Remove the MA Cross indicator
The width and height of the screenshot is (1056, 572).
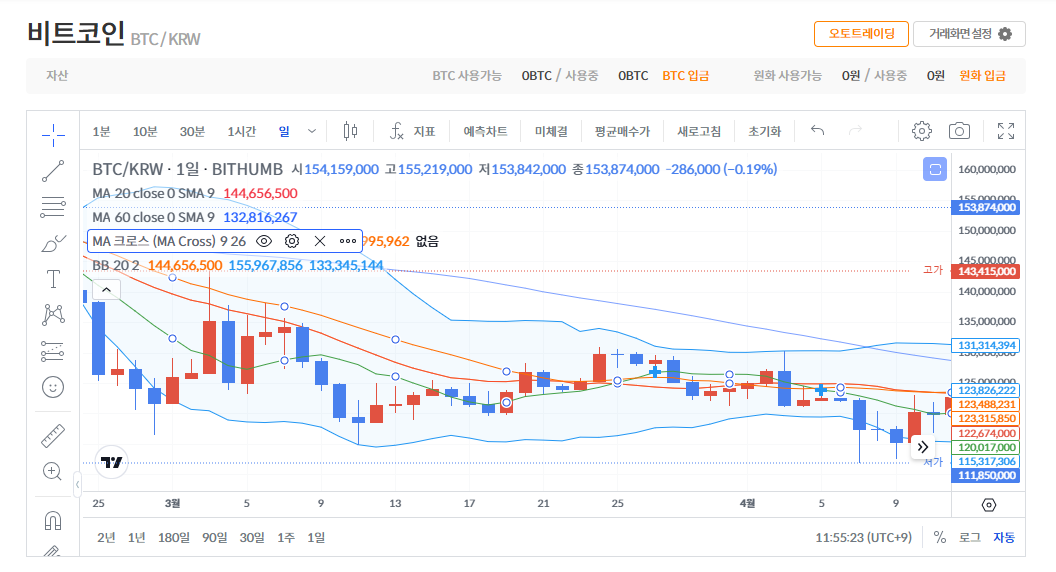[320, 241]
